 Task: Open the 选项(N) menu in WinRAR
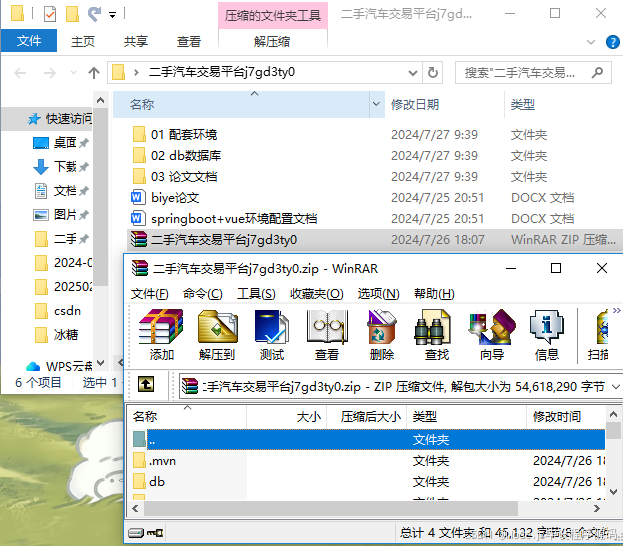[378, 294]
